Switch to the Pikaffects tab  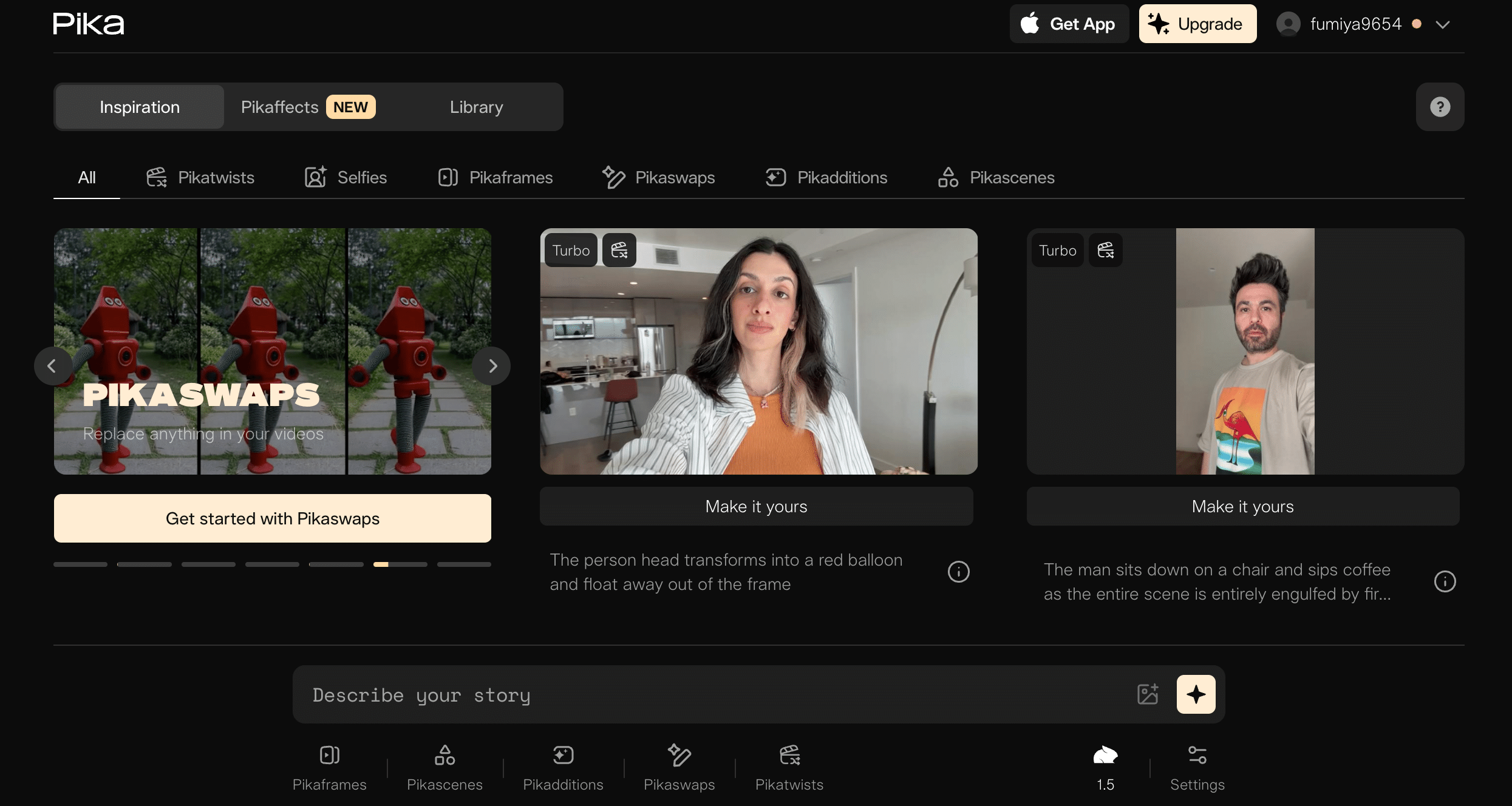308,107
